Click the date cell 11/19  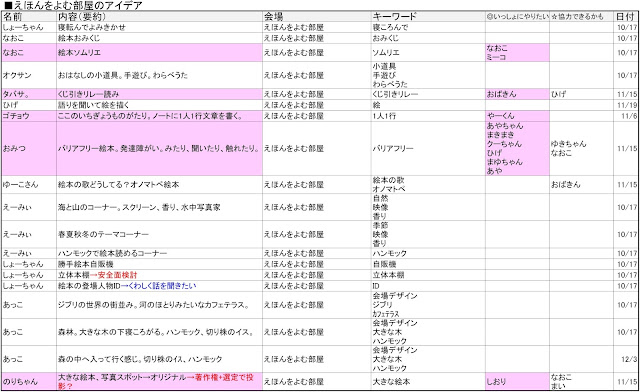point(625,105)
